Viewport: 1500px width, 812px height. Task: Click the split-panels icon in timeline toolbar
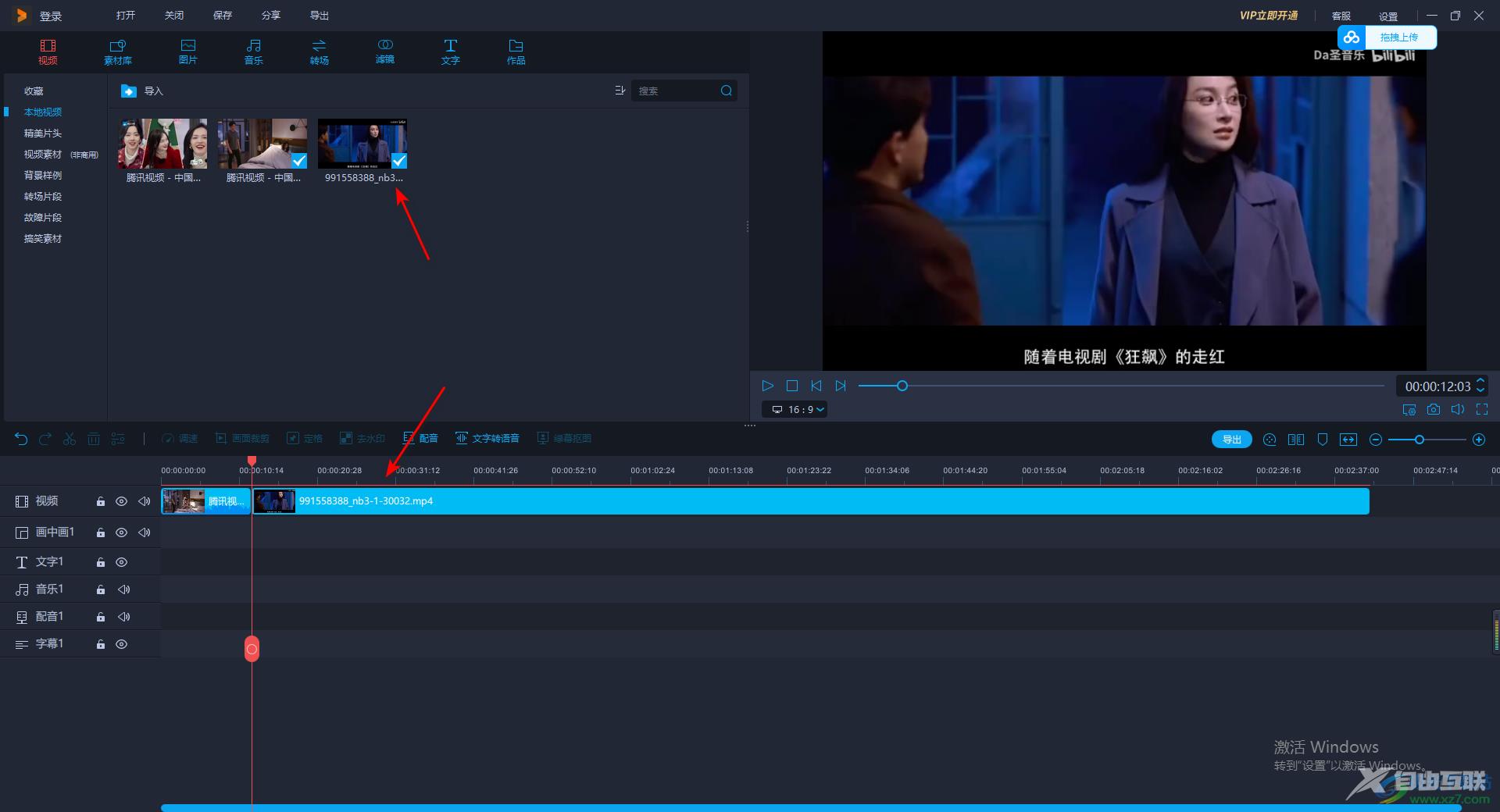(x=1296, y=440)
